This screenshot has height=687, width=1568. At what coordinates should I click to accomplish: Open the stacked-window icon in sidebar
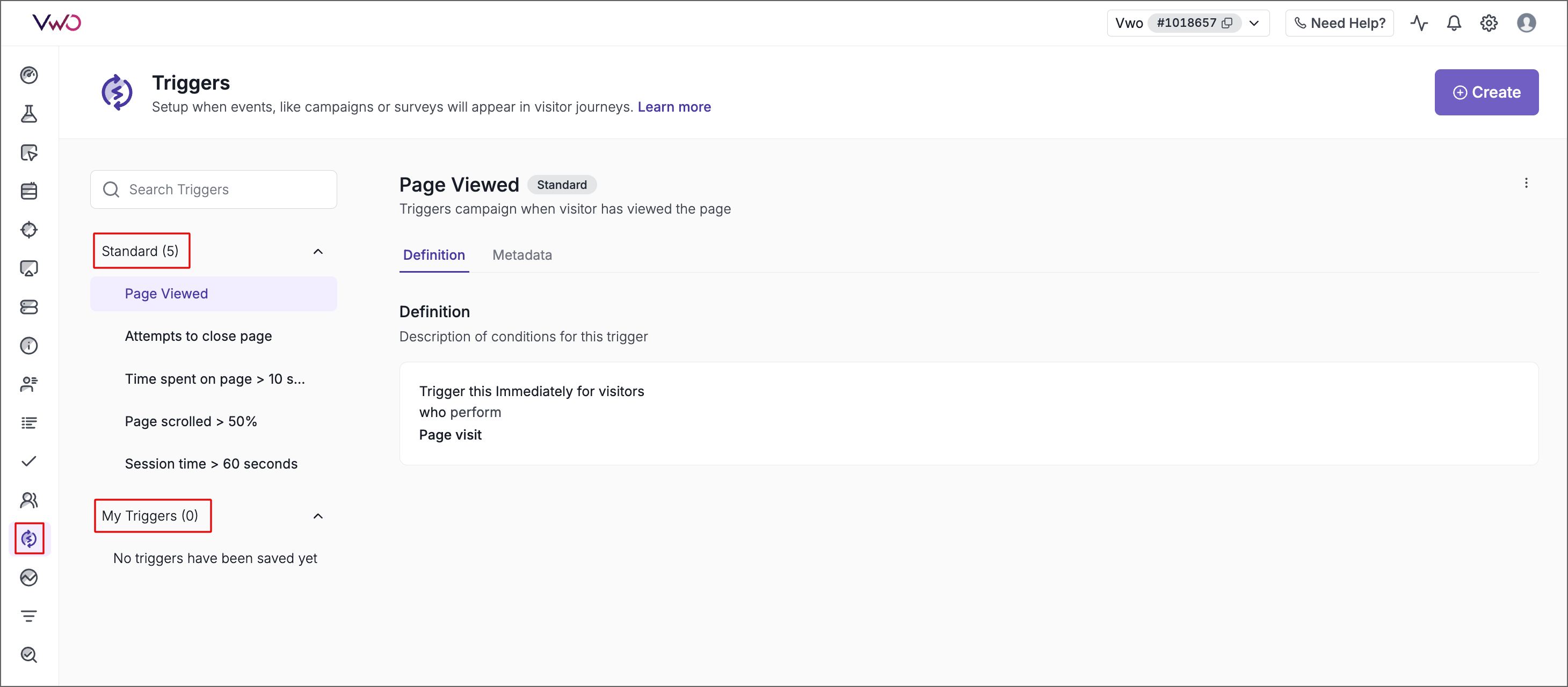[28, 191]
